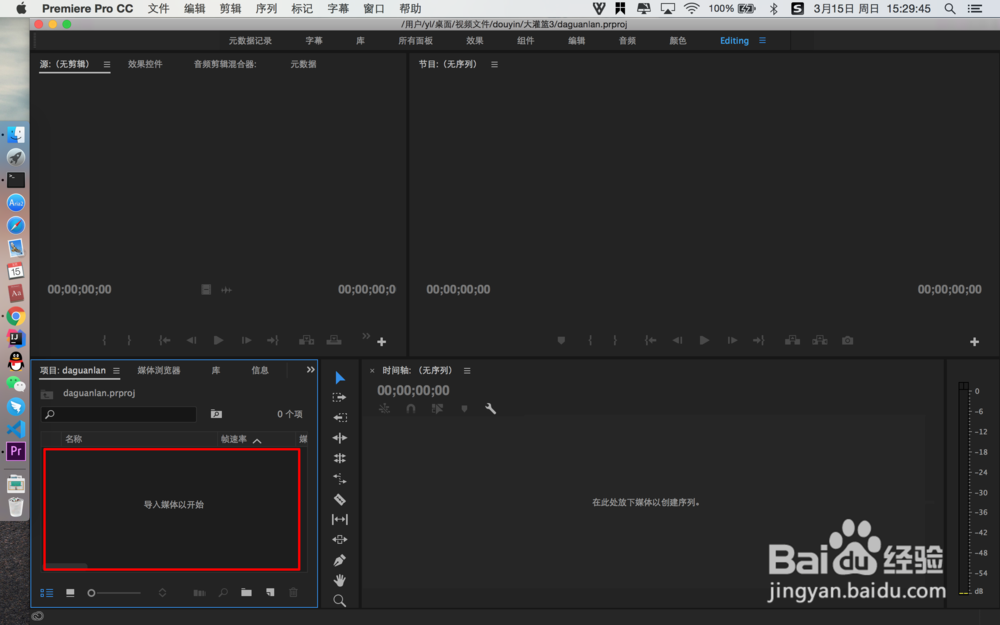Open source monitor button editor plus

(381, 342)
